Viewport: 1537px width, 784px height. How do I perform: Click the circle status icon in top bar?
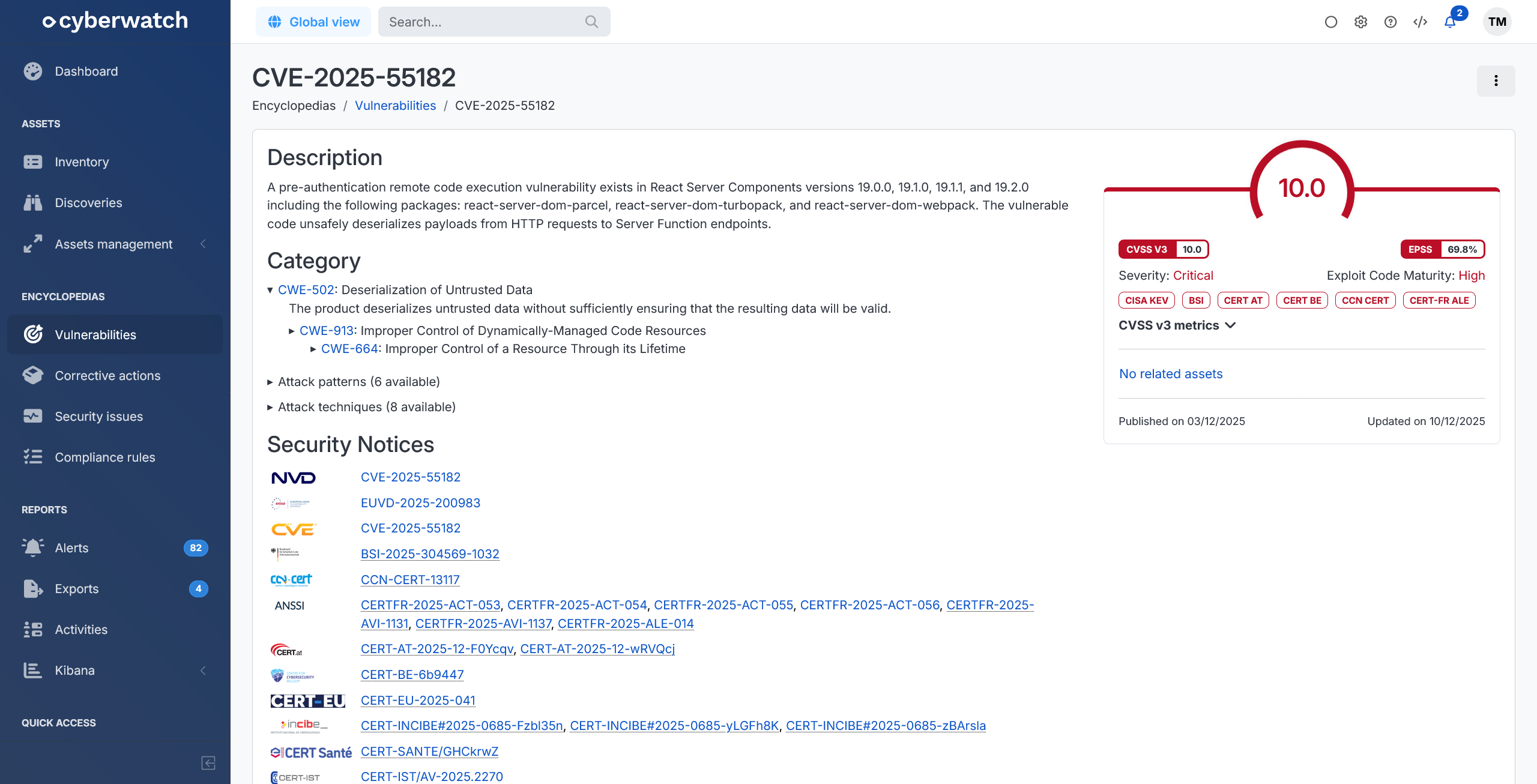coord(1331,22)
